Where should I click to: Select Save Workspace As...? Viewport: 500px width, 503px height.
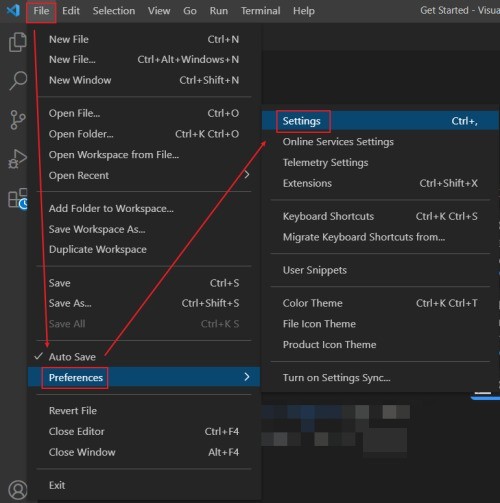pos(144,229)
